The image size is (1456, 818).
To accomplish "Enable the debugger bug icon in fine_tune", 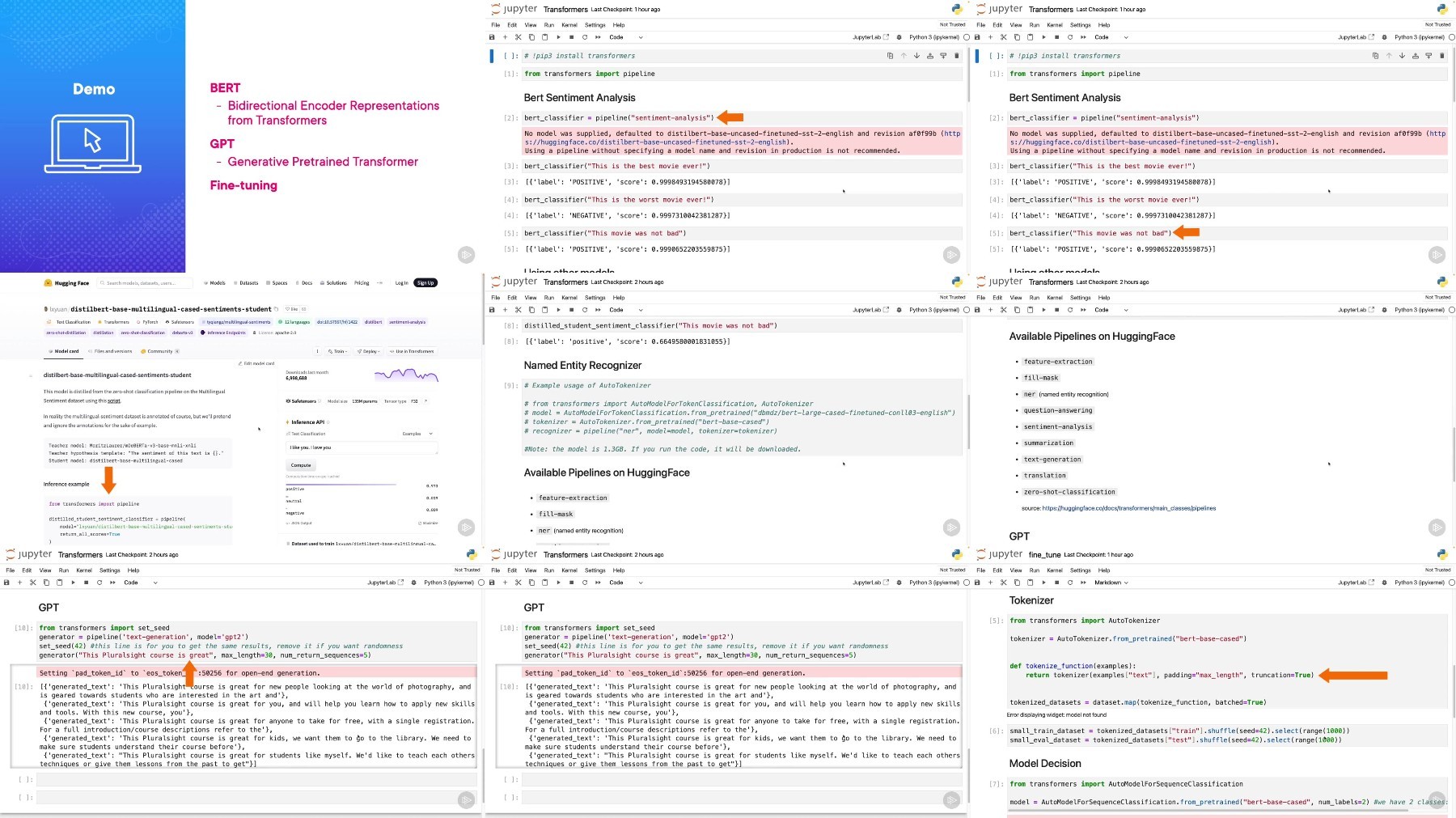I will (1384, 583).
